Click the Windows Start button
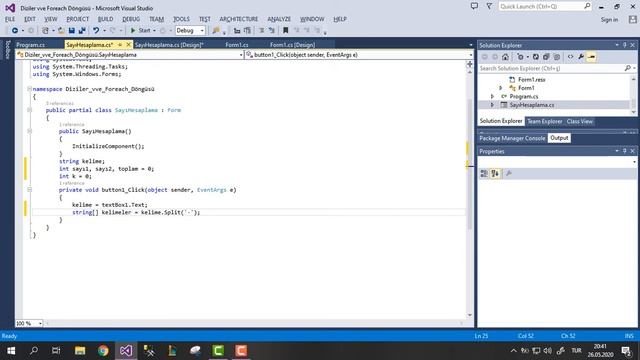Viewport: 640px width, 360px height. (11, 351)
